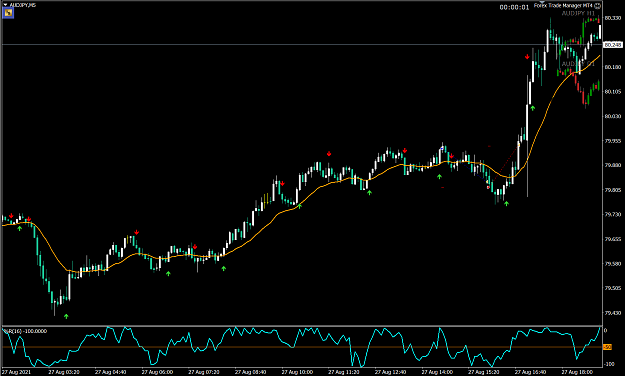Click the 00:00:01 candle timer
The width and height of the screenshot is (625, 376).
514,7
